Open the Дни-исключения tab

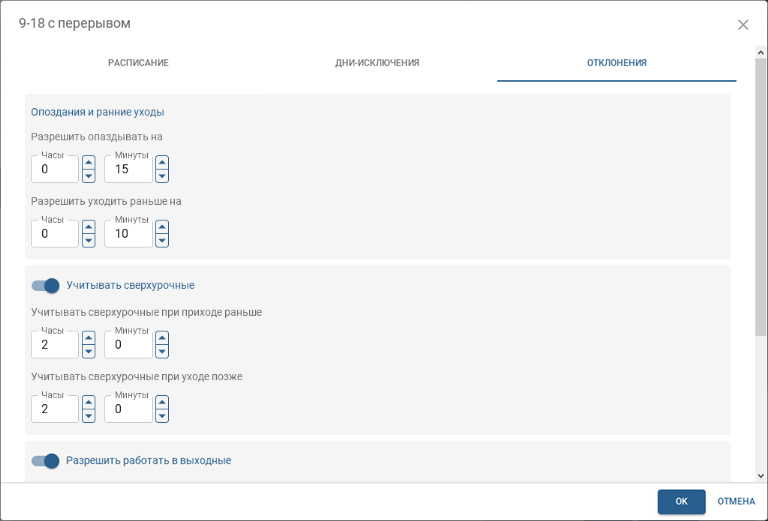pos(377,63)
